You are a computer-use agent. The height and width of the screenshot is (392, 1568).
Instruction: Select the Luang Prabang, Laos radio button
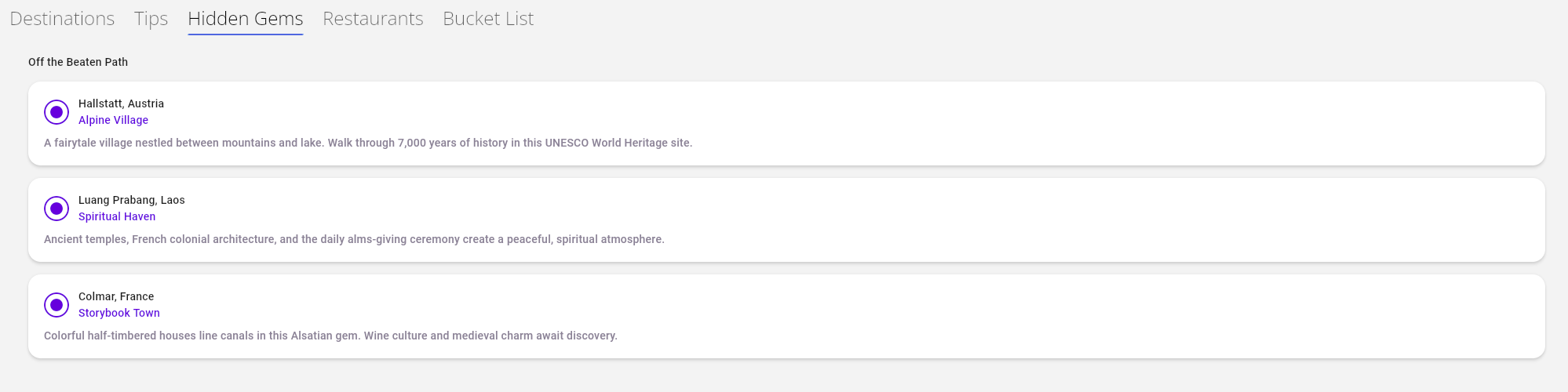tap(57, 209)
